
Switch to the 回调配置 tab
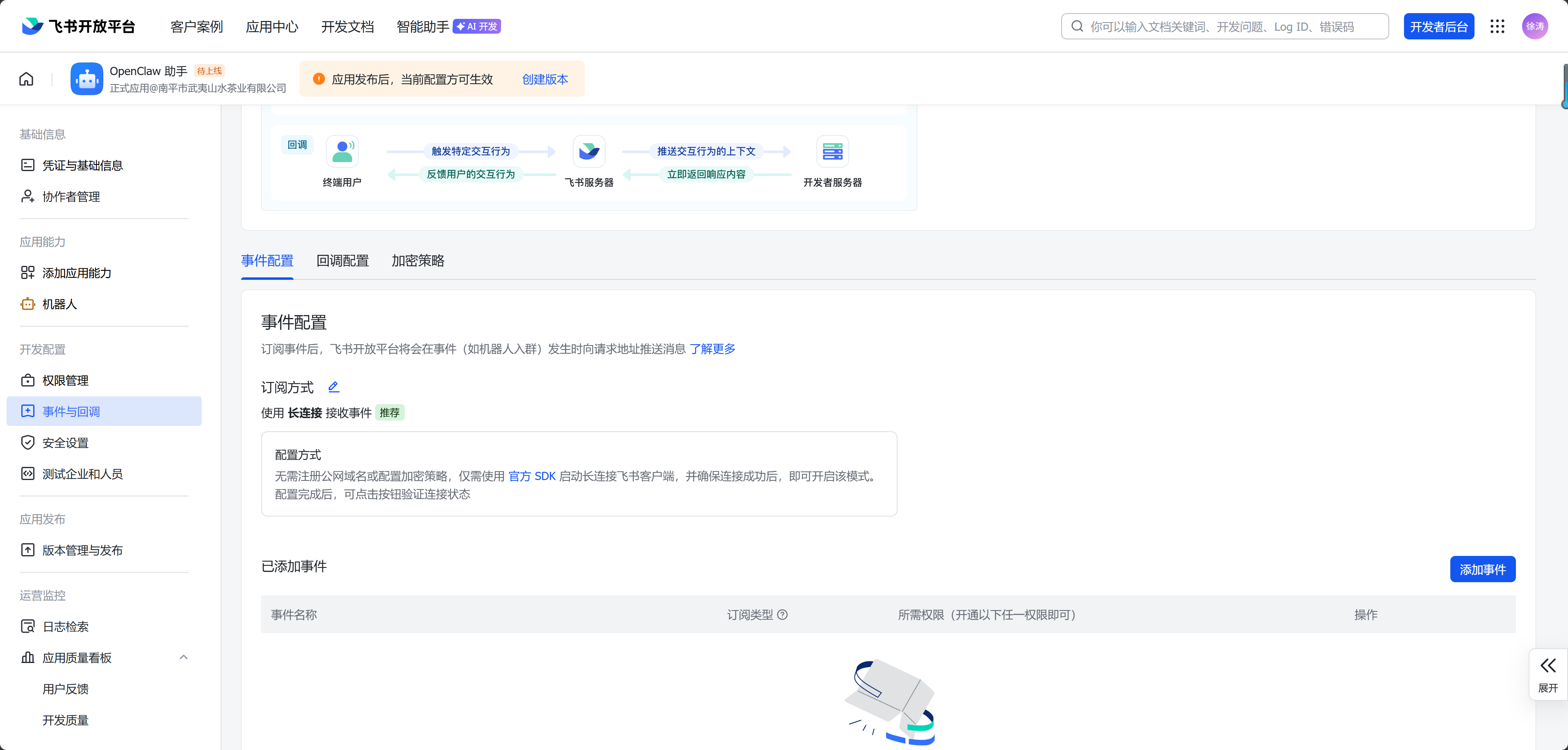click(342, 261)
